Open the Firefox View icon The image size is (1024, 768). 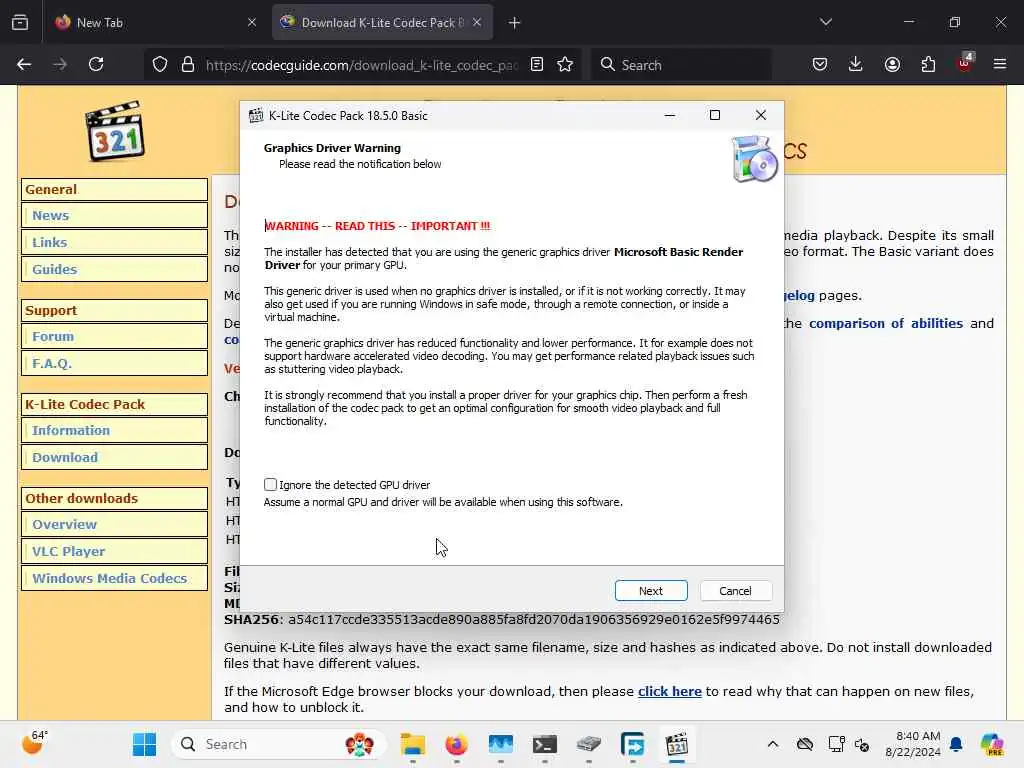[20, 22]
